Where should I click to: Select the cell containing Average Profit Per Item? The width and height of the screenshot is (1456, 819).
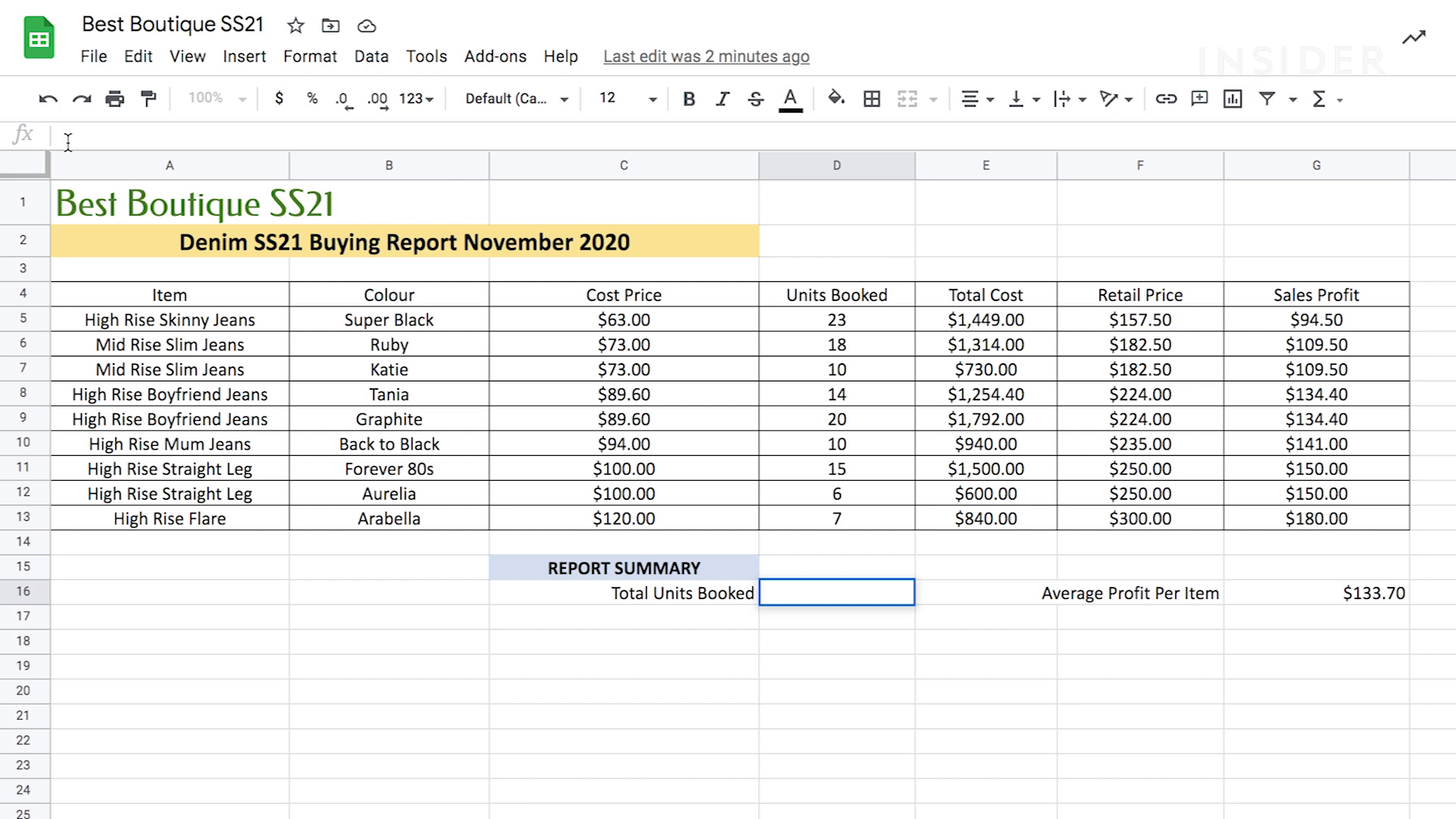coord(1130,592)
